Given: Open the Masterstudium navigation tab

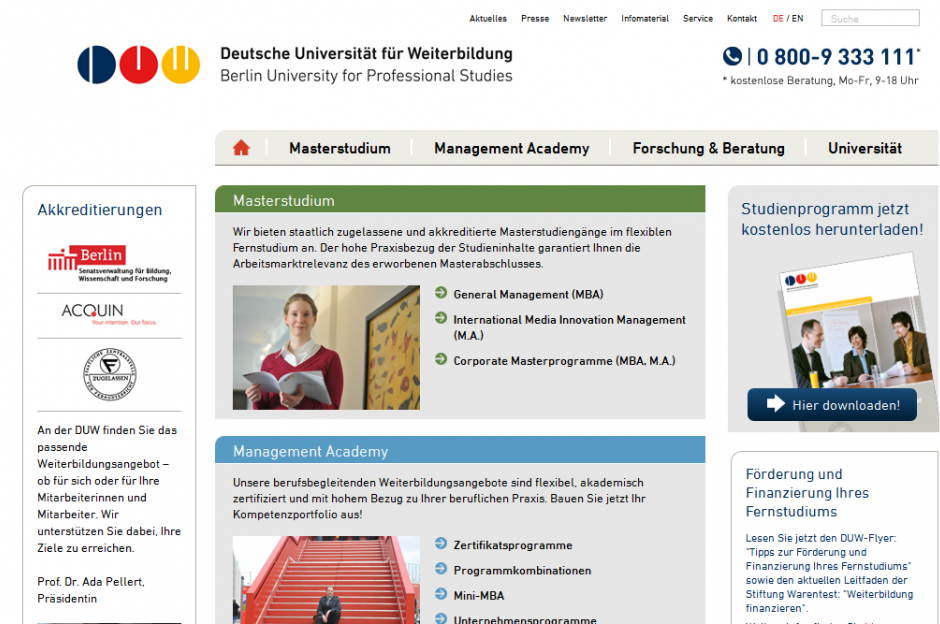Looking at the screenshot, I should click(x=339, y=148).
